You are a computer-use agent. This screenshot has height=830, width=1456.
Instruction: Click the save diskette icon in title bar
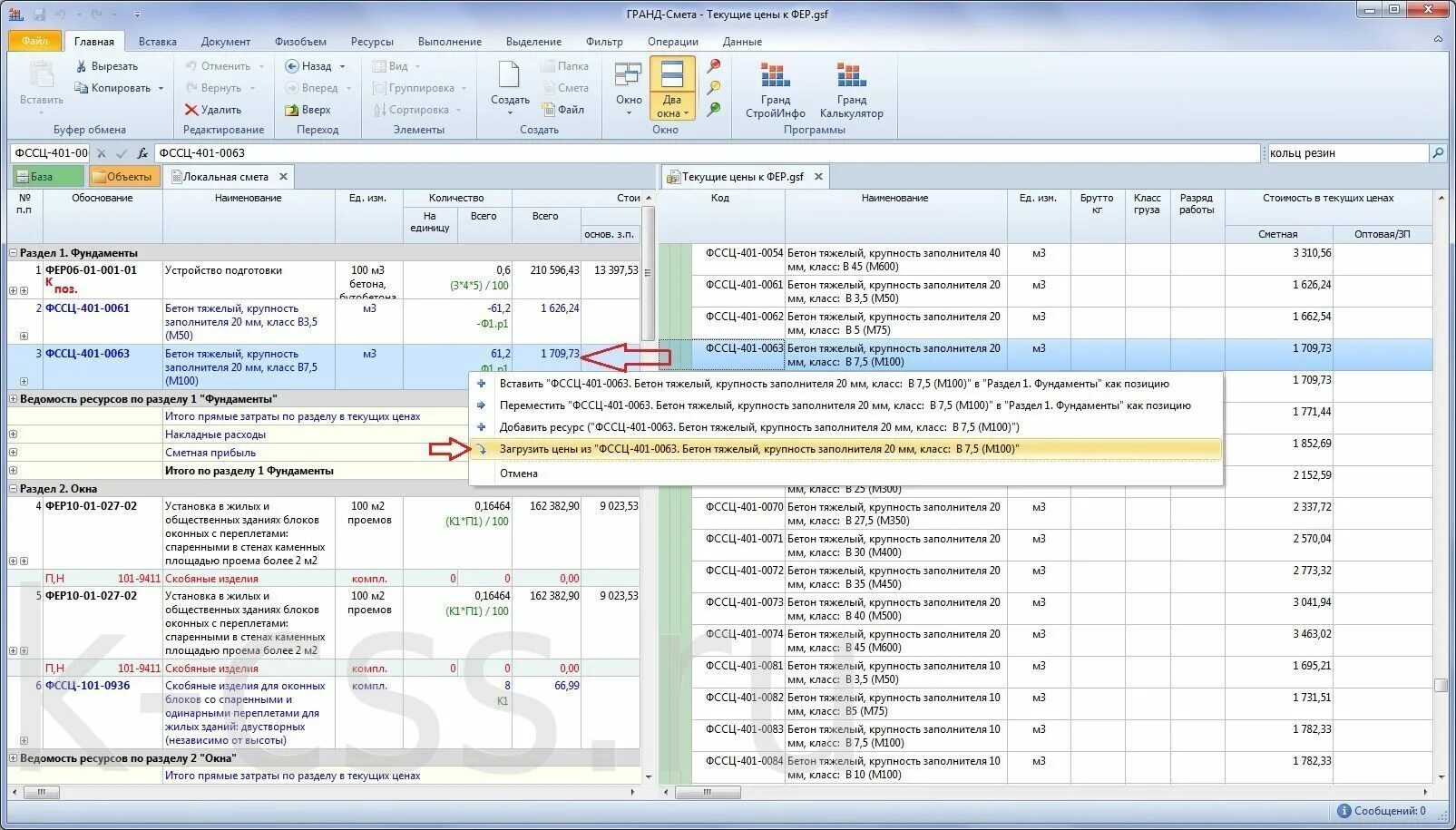coord(39,15)
